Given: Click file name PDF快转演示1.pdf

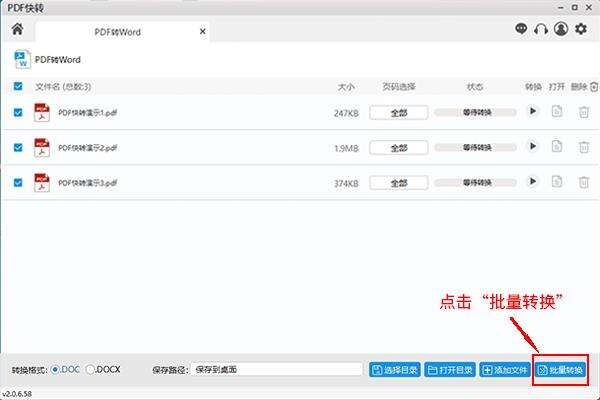Looking at the screenshot, I should click(88, 113).
